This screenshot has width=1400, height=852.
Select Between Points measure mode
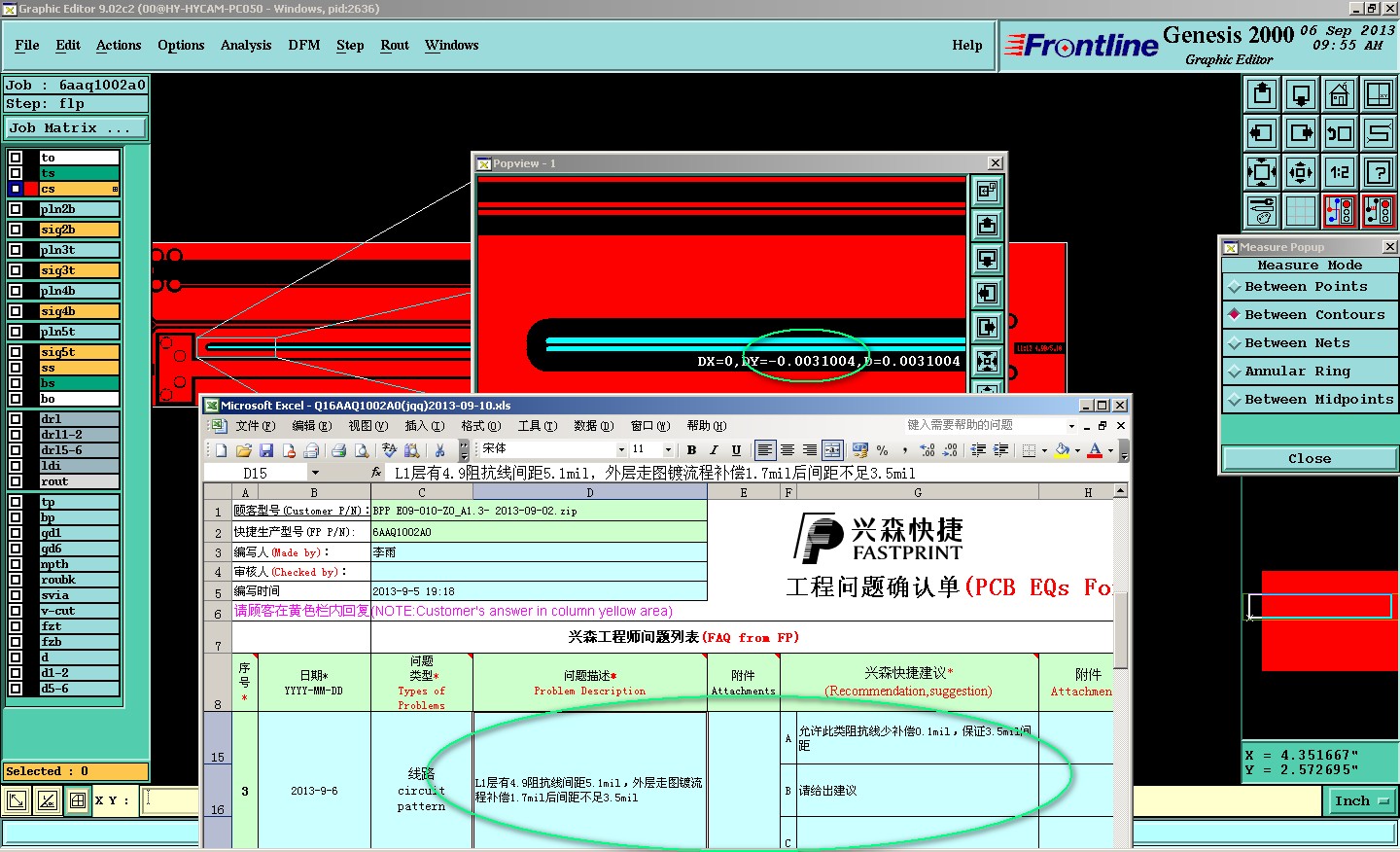[x=1310, y=287]
